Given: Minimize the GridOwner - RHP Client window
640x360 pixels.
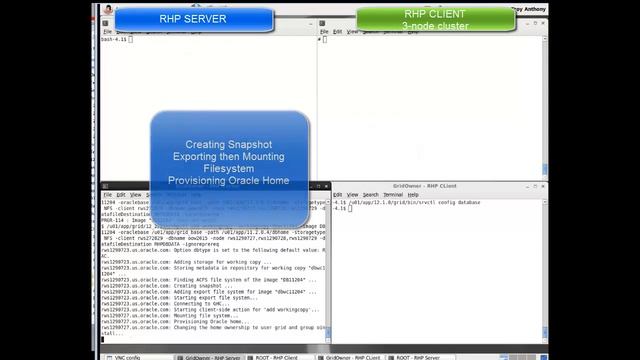Looking at the screenshot, I should click(527, 186).
